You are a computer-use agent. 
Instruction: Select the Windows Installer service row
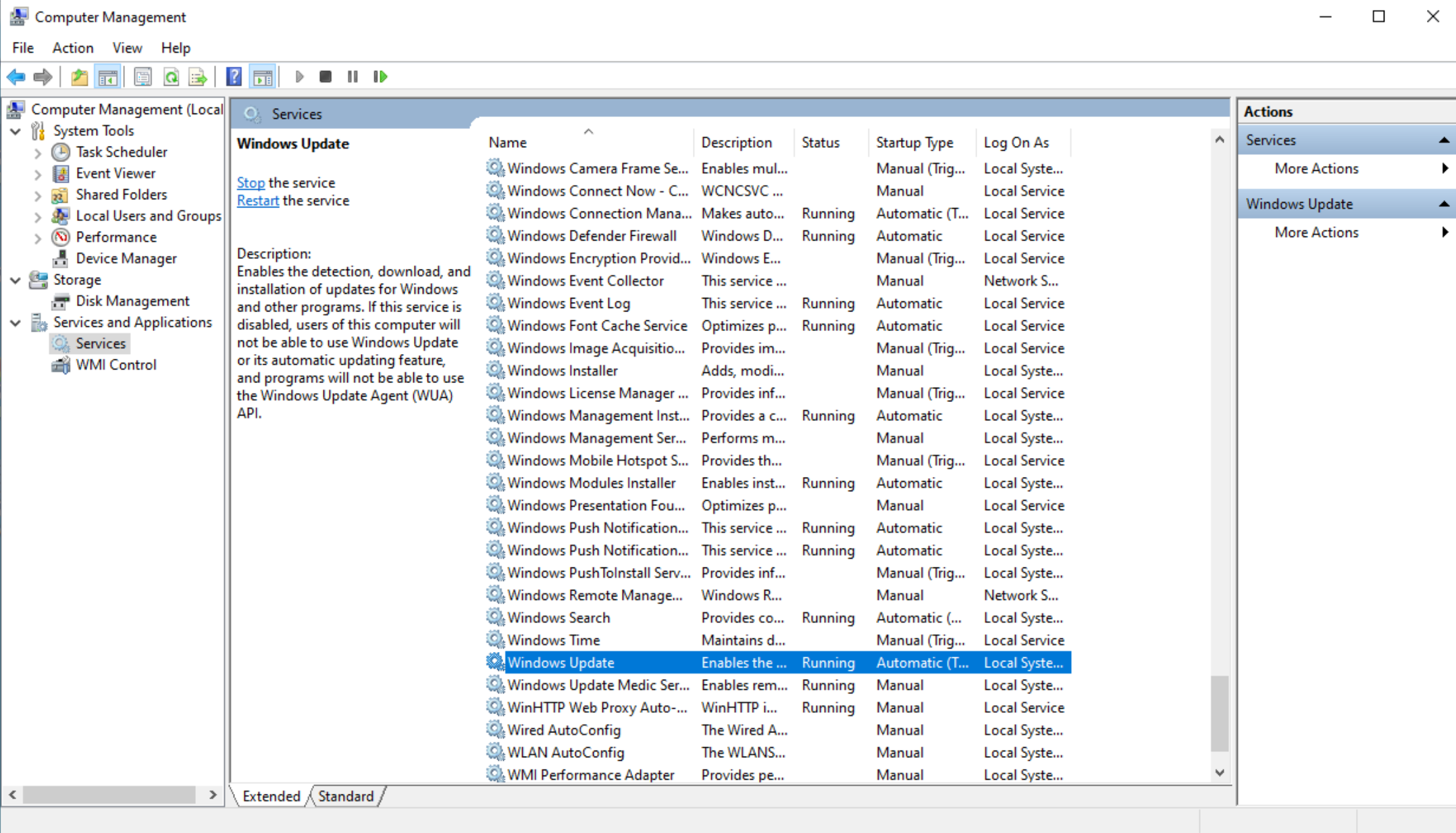tap(777, 370)
